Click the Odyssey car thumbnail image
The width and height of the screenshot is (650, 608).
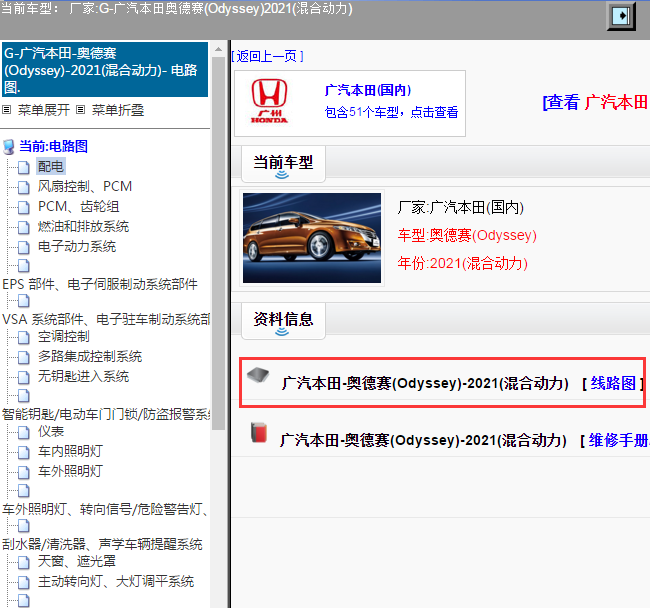point(312,238)
